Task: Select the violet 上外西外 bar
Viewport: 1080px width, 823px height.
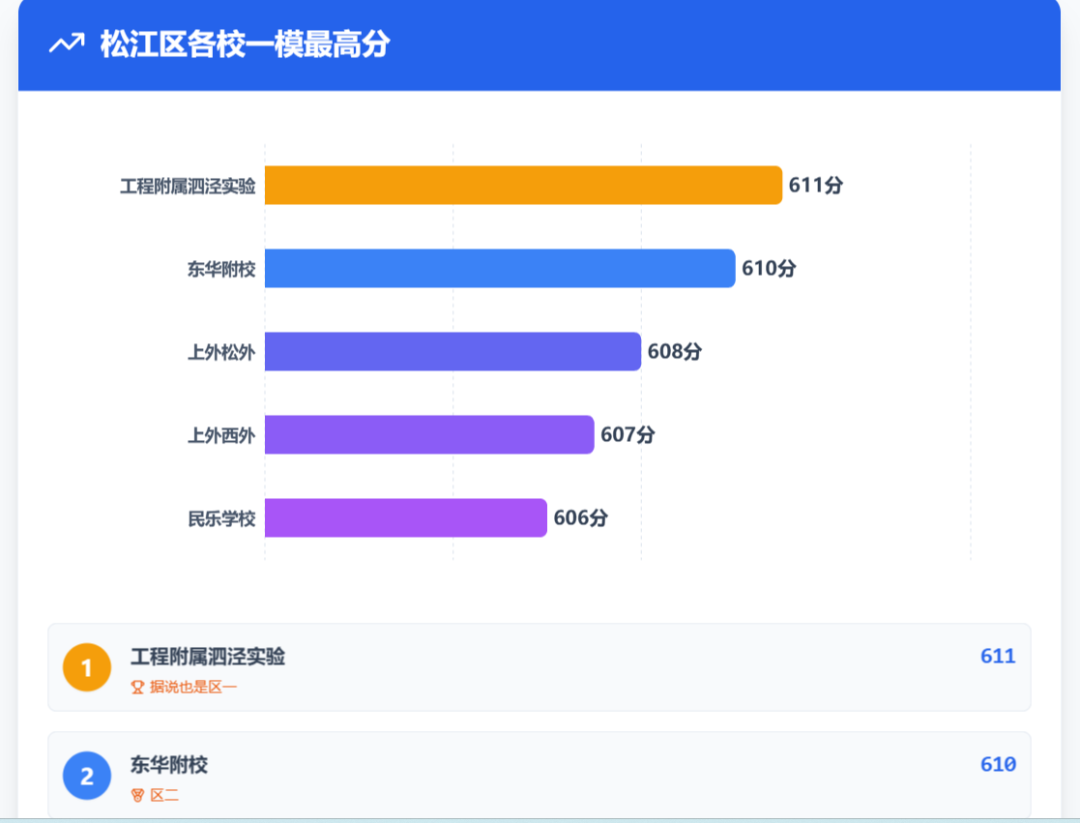Action: (429, 435)
